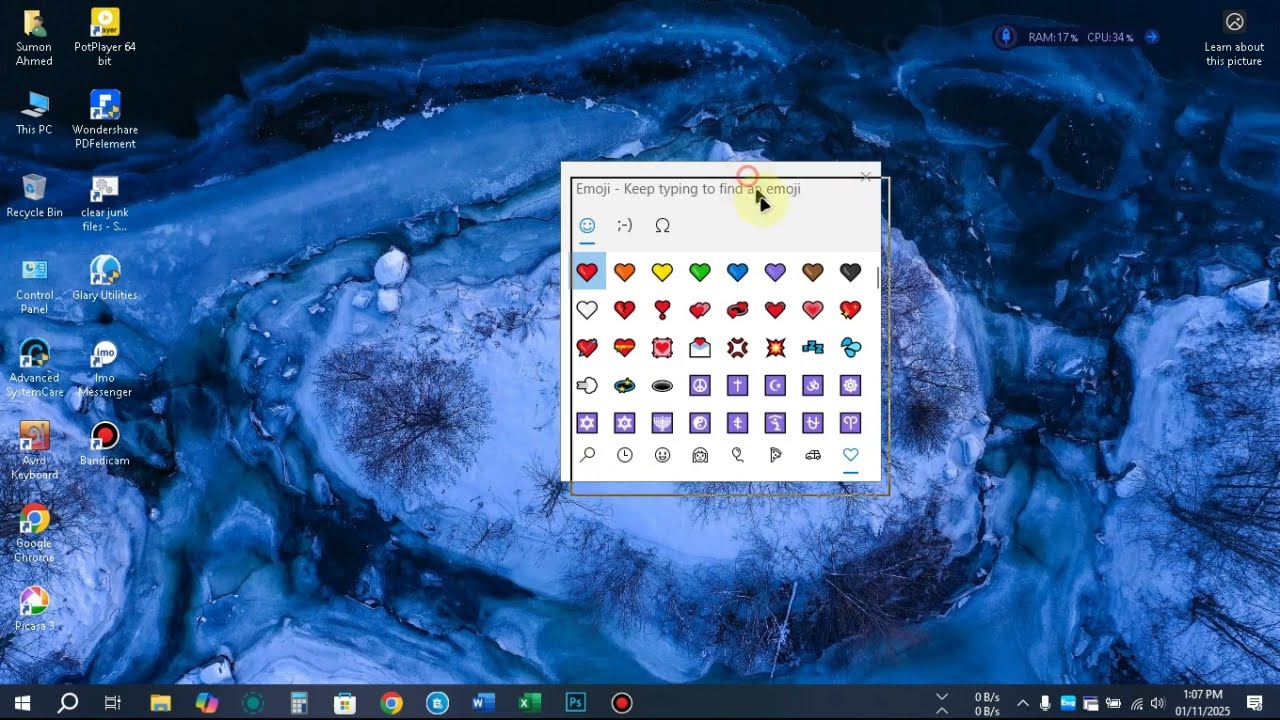
Task: Select the purple heart emoji
Action: 775,272
